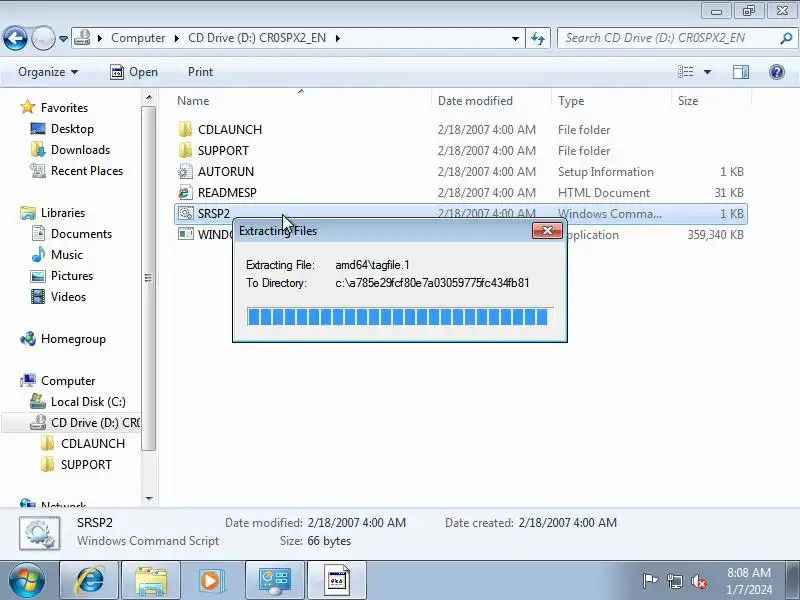Image resolution: width=800 pixels, height=600 pixels.
Task: Change your view icon button
Action: (x=686, y=72)
